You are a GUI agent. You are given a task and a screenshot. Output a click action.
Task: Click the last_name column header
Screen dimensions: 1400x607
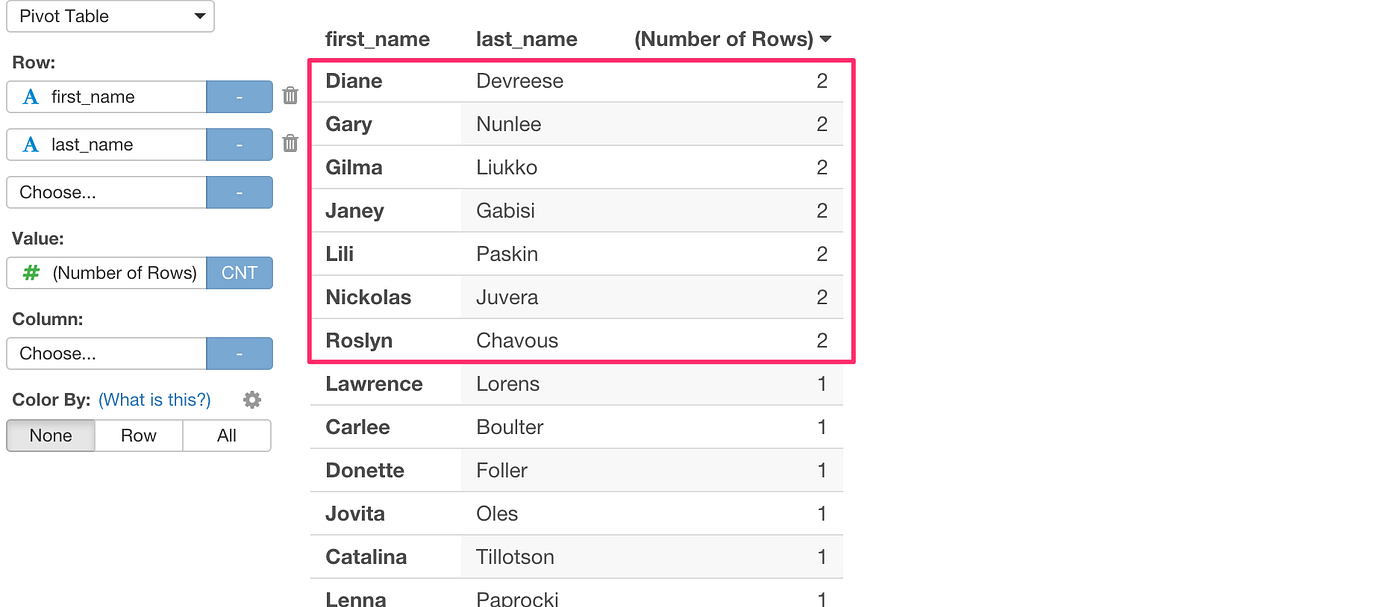(526, 38)
